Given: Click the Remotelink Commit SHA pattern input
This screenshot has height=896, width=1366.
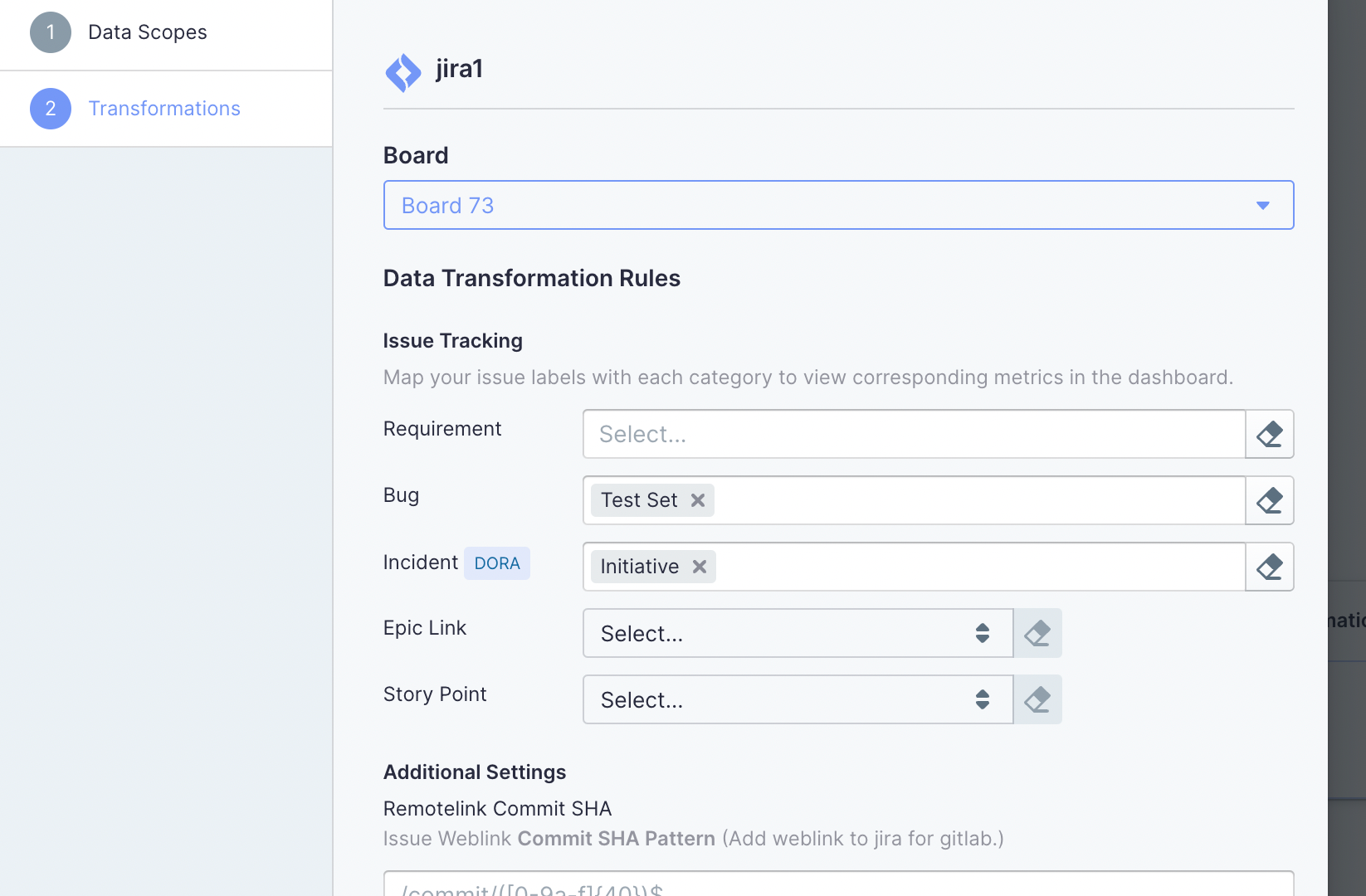Looking at the screenshot, I should coord(838,884).
